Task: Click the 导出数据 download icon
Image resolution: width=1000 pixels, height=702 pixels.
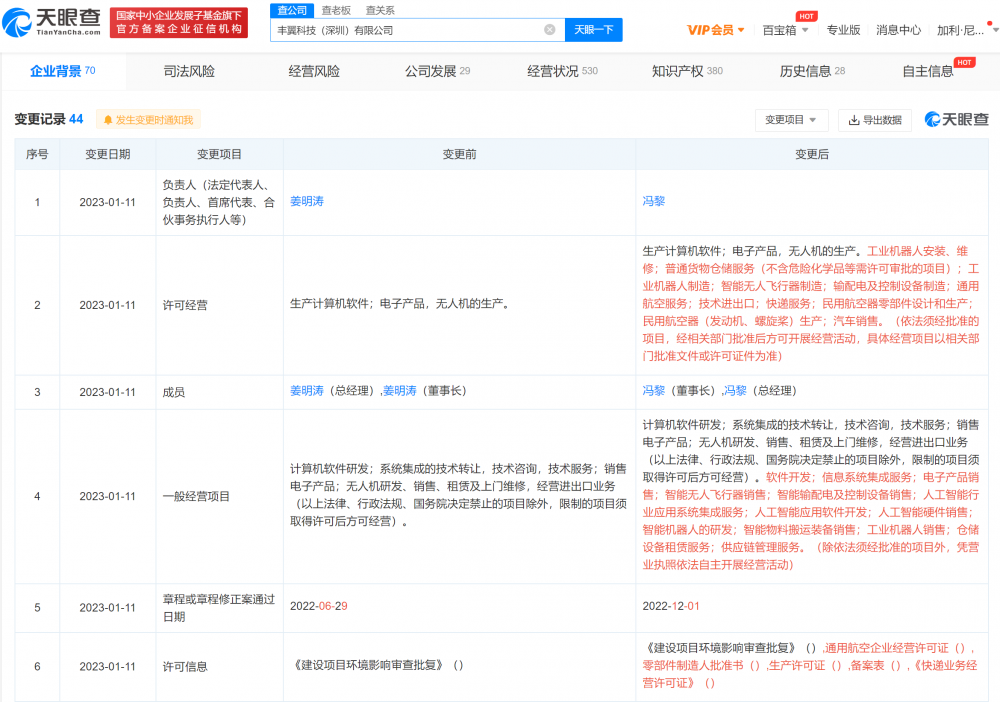Action: pyautogui.click(x=854, y=120)
